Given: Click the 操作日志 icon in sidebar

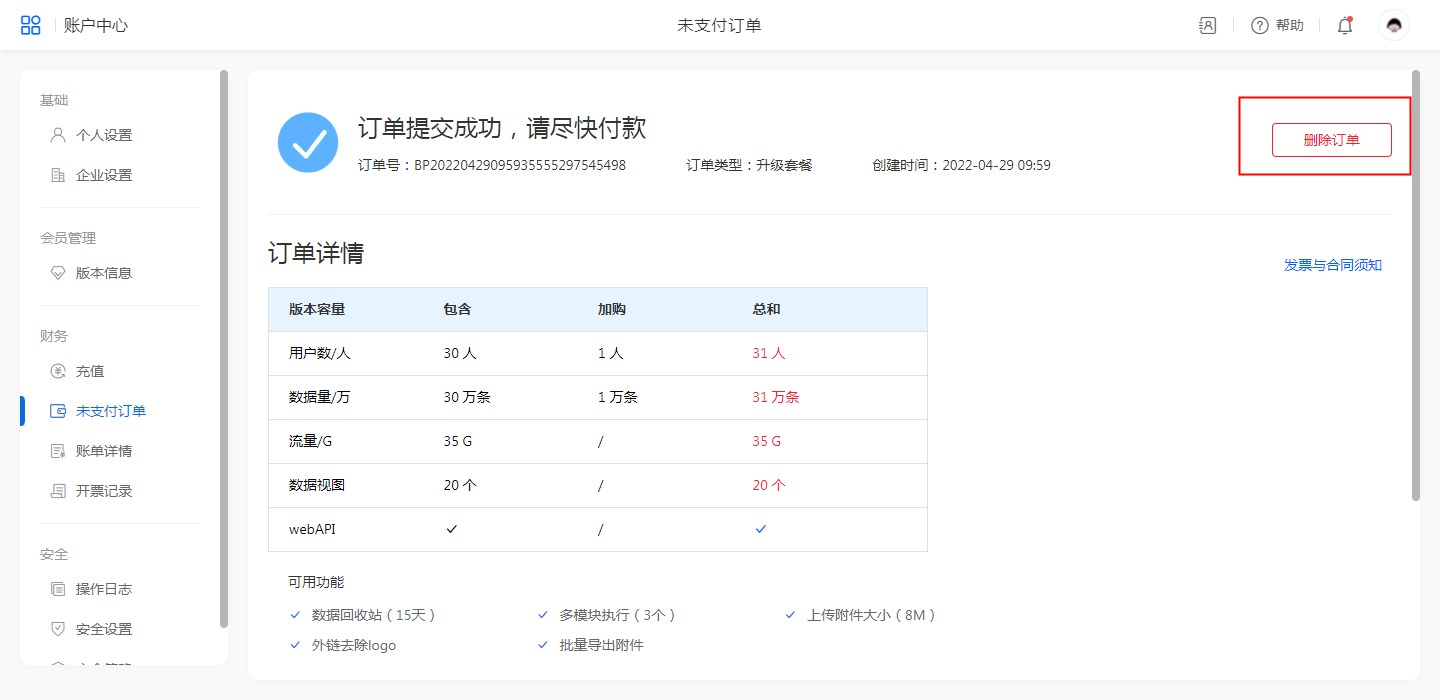Looking at the screenshot, I should 58,589.
